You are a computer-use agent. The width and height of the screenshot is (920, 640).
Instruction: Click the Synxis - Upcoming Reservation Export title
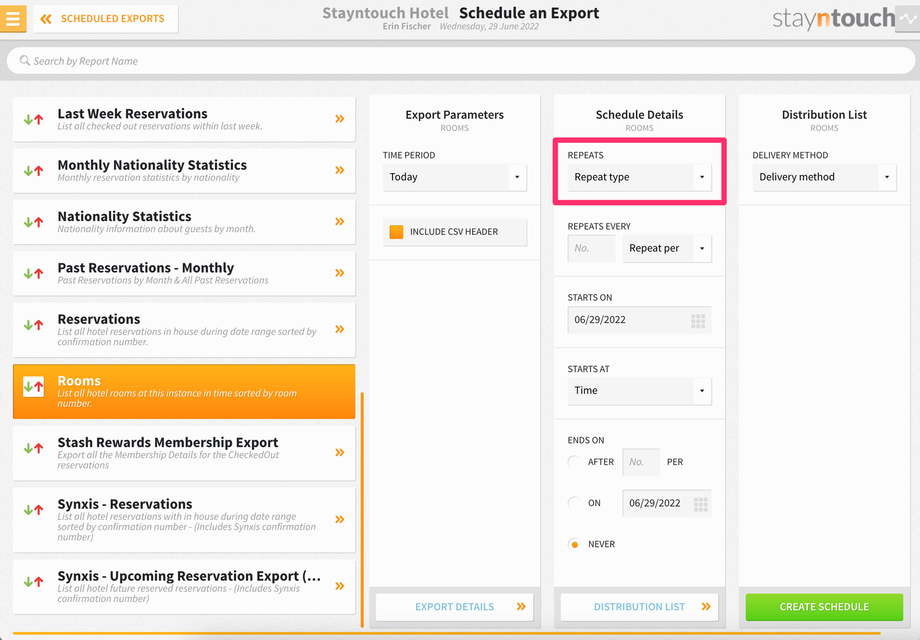pyautogui.click(x=189, y=576)
